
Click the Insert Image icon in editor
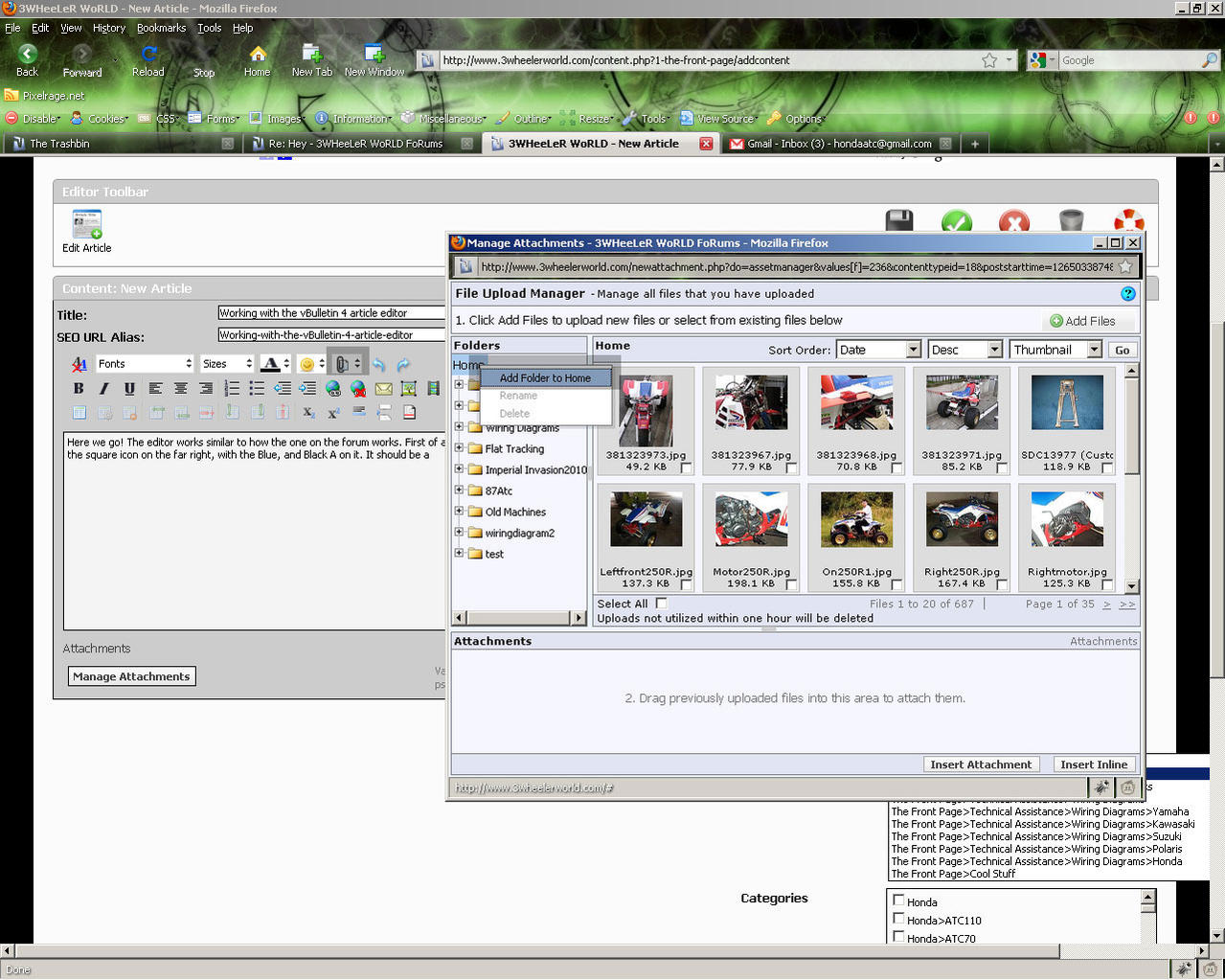click(x=409, y=388)
